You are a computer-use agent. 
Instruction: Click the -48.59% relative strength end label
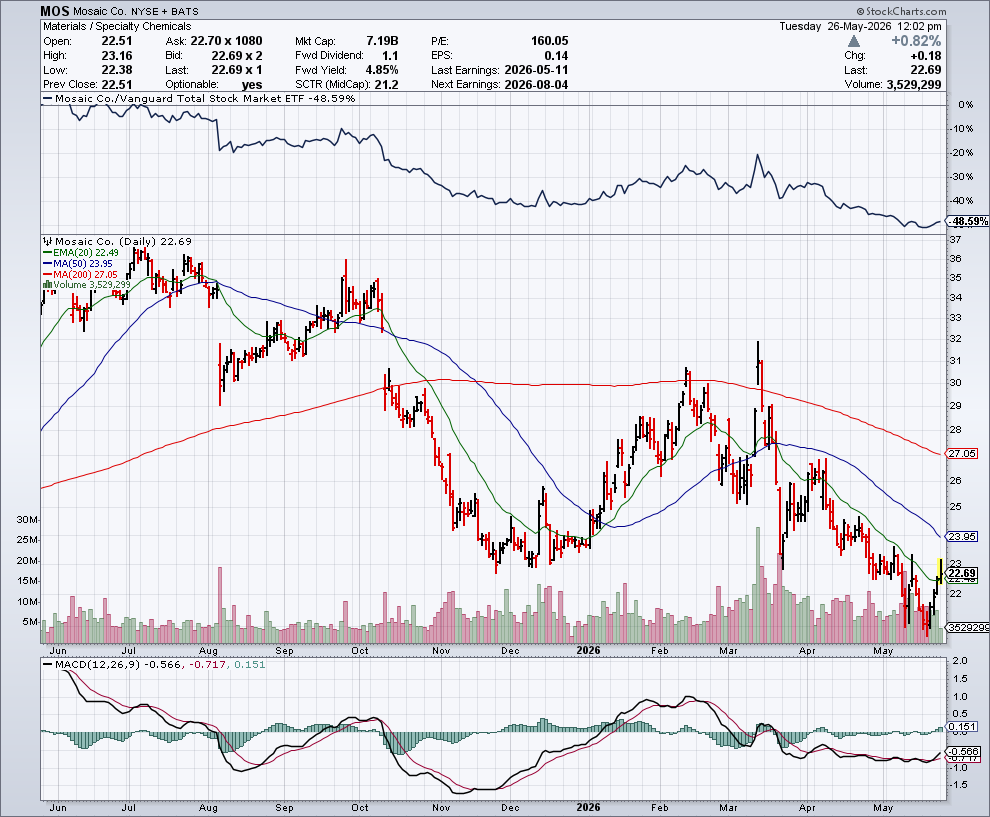click(970, 221)
